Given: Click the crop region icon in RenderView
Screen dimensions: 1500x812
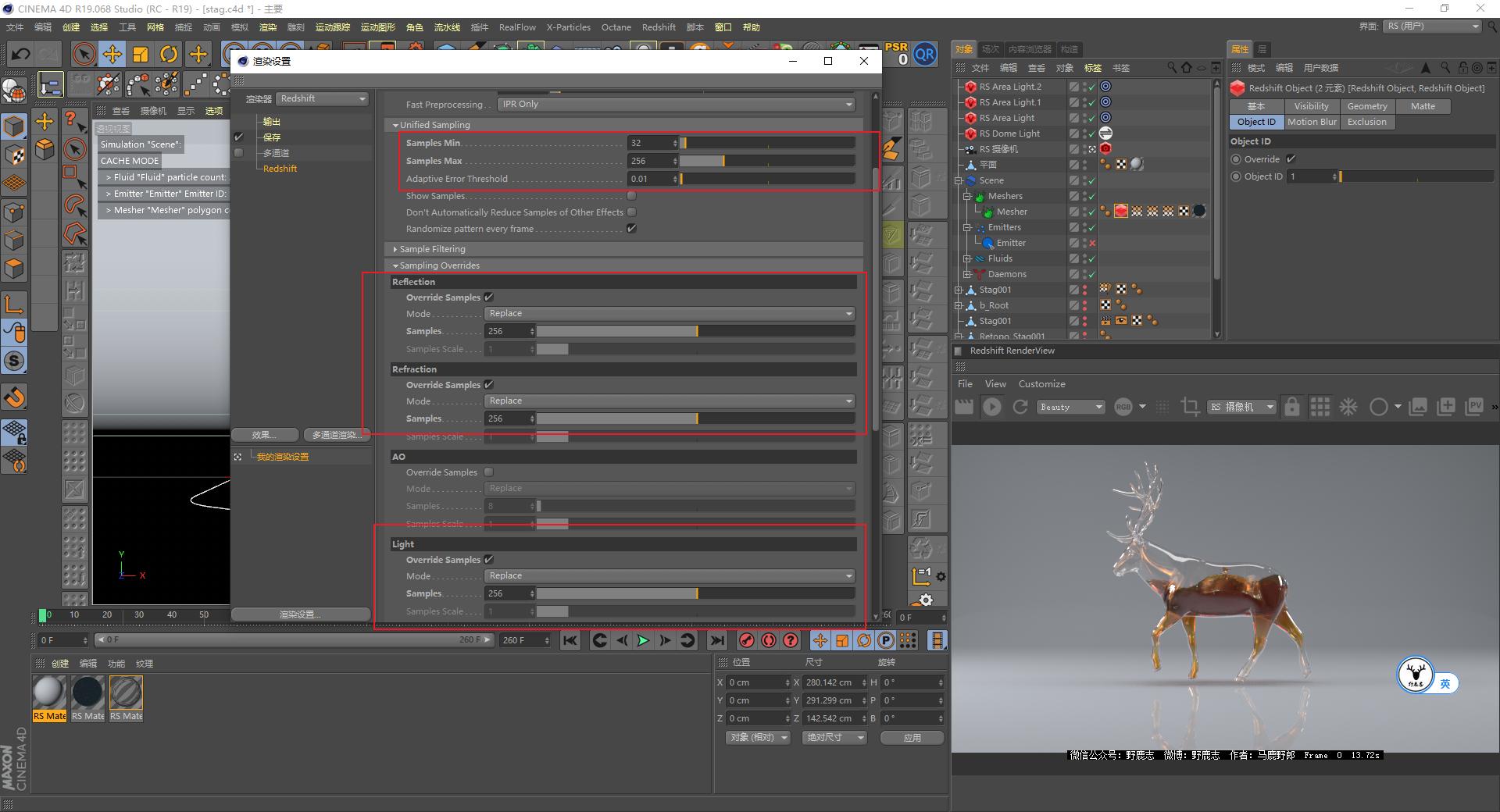Looking at the screenshot, I should tap(1190, 407).
